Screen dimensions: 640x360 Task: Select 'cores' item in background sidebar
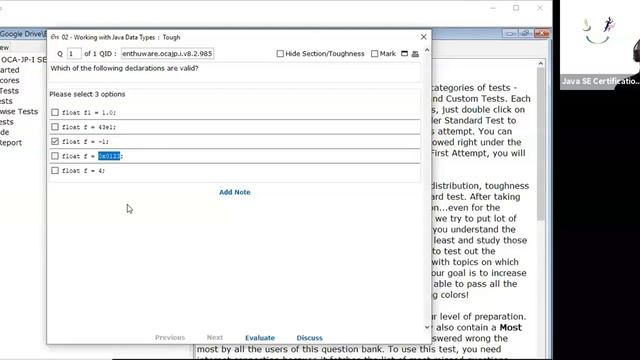click(10, 80)
